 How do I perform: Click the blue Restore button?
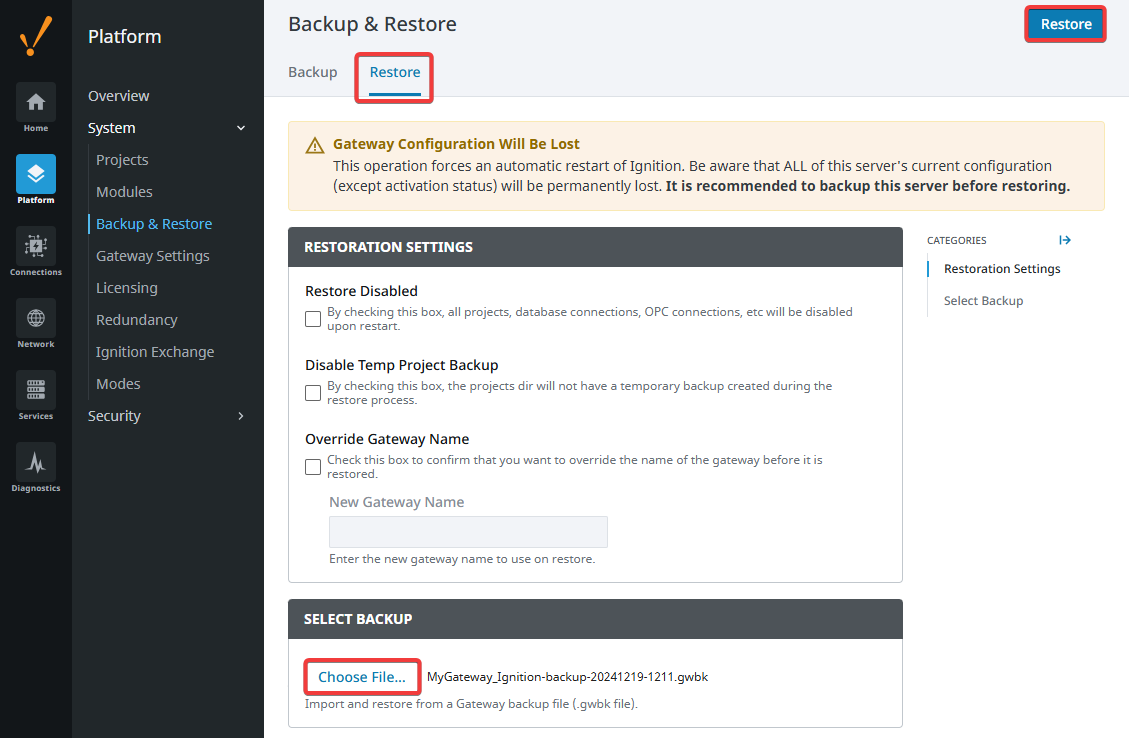[1066, 24]
